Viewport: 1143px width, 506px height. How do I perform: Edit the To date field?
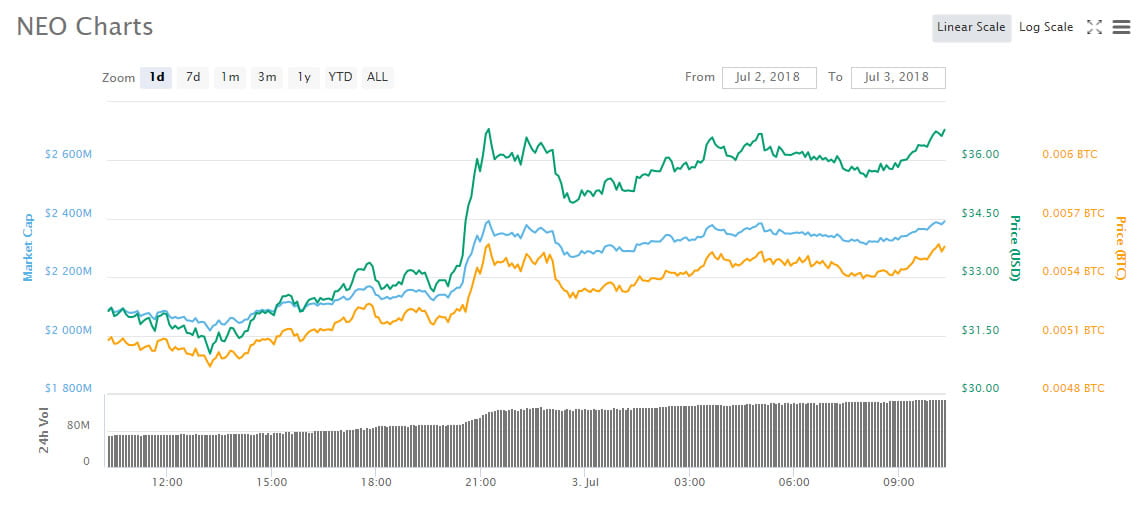[x=898, y=77]
